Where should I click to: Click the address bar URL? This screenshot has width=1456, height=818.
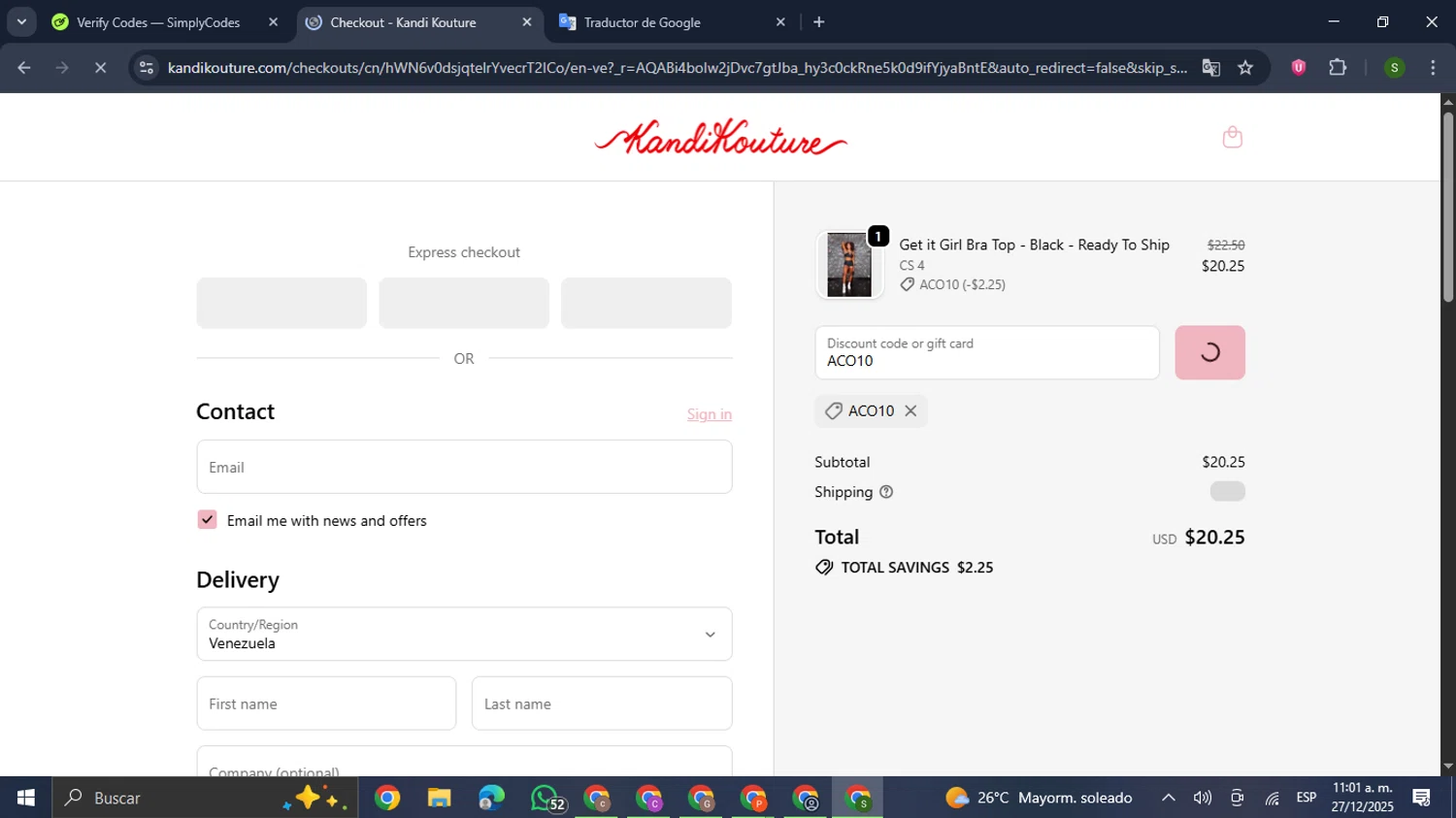[x=677, y=67]
